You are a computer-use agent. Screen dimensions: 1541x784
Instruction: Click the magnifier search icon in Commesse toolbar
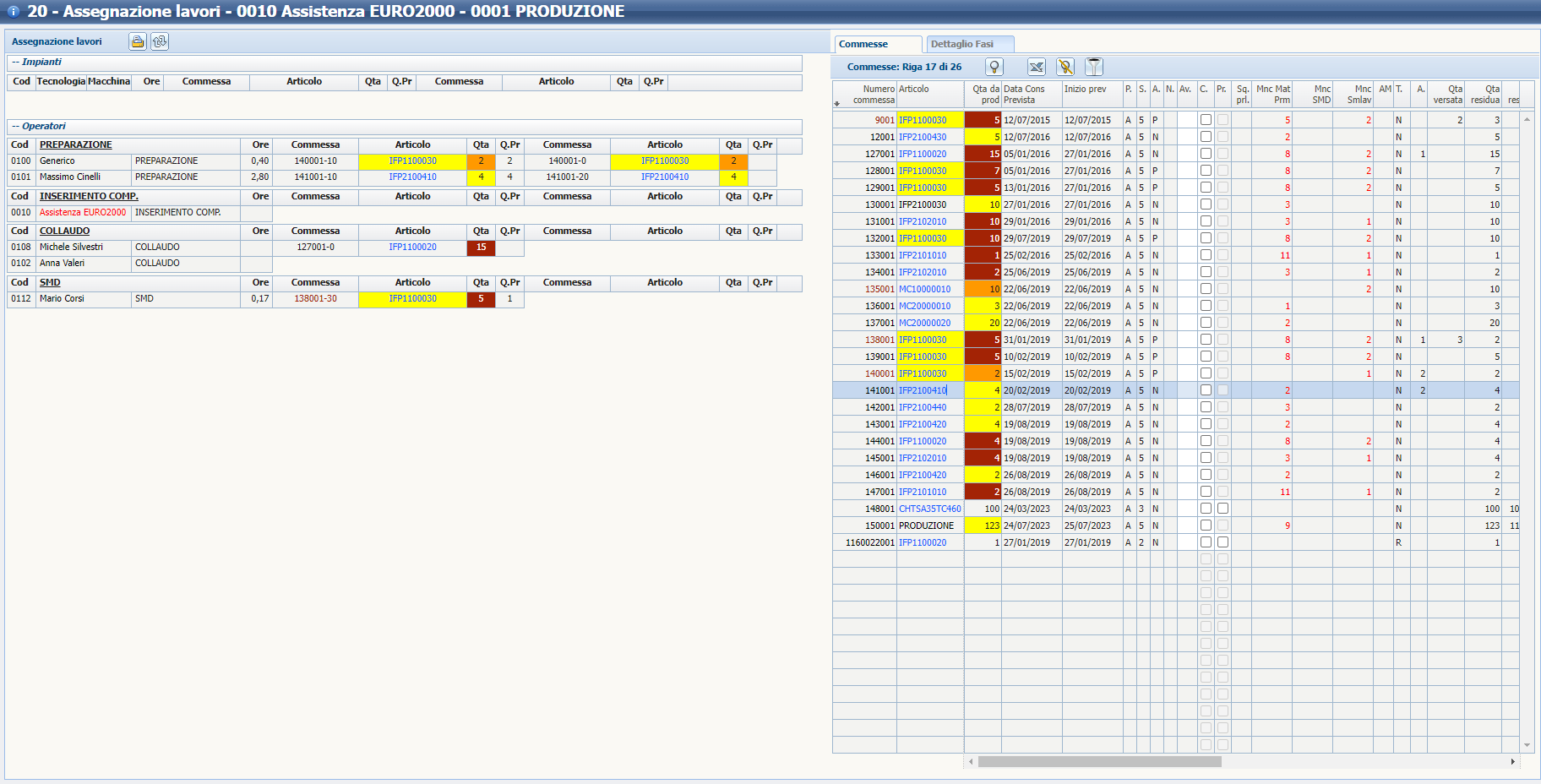(x=994, y=67)
